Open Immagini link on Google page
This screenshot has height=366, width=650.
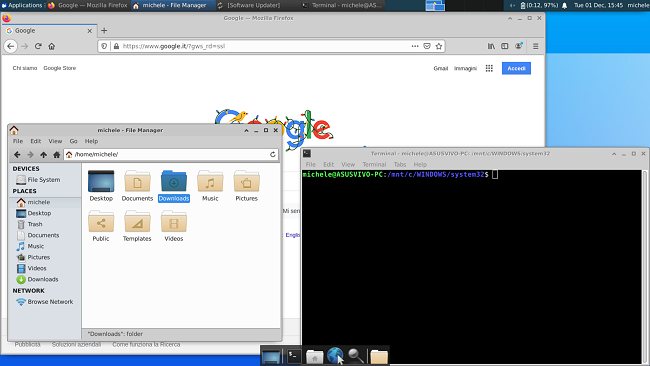pos(465,68)
